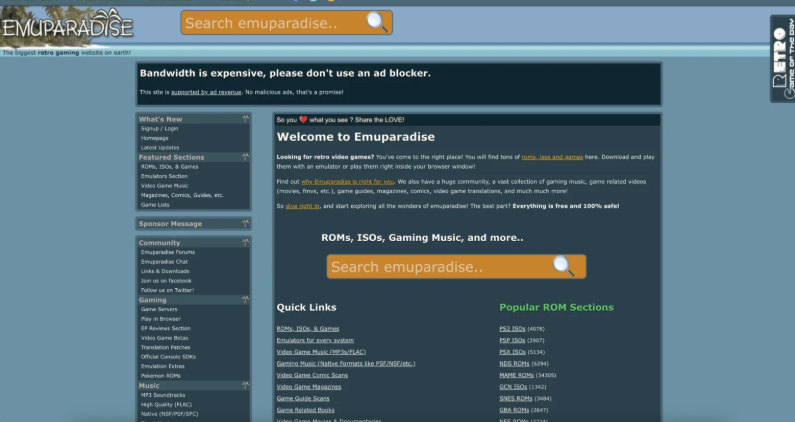Open Gaming Music (Native Formats) quick link
Viewport: 795px width, 422px height.
click(346, 364)
